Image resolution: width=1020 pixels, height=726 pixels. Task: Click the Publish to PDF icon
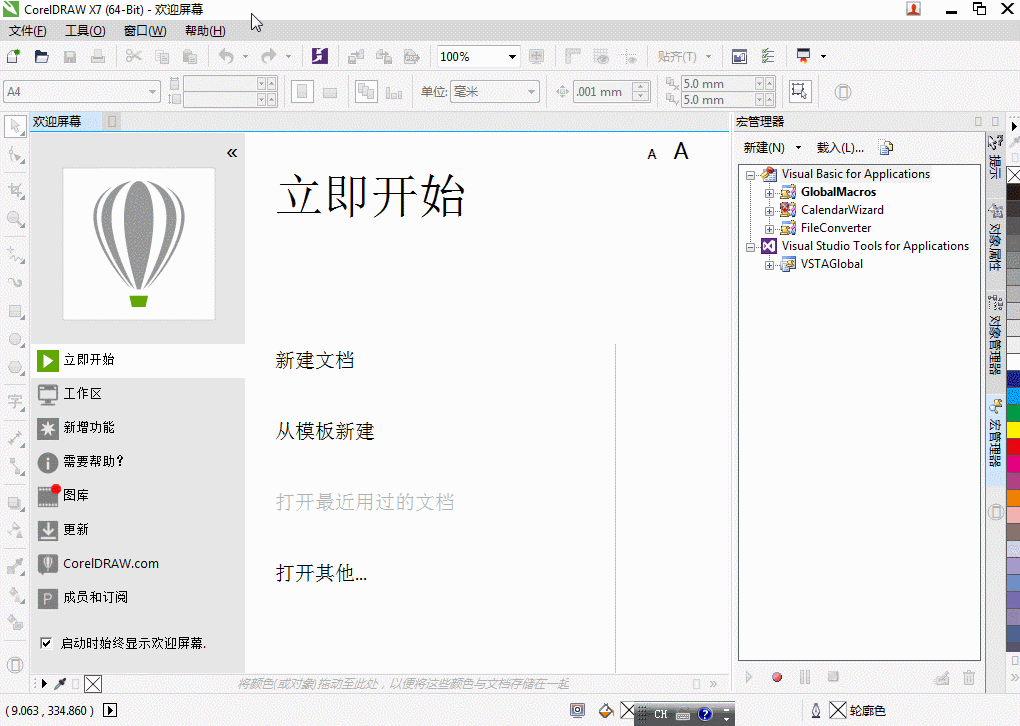[x=411, y=56]
